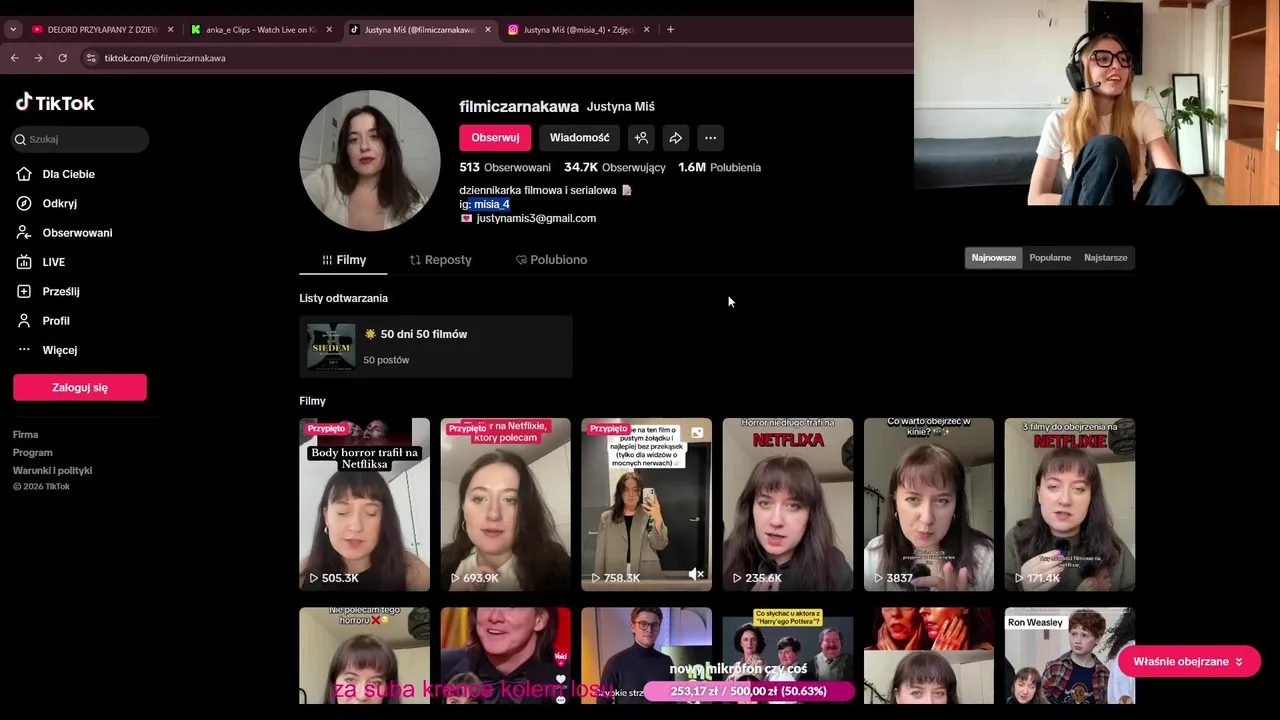View site information icon in address bar

[x=92, y=58]
